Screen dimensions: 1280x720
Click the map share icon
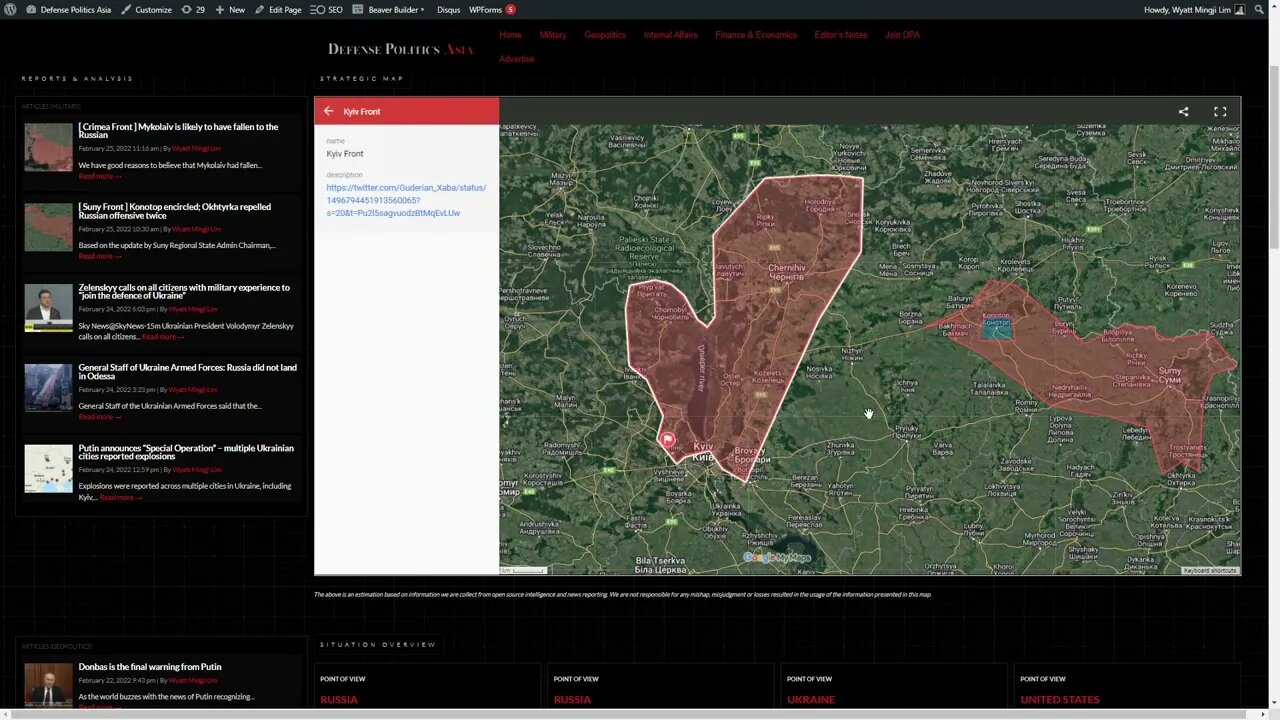[1183, 112]
